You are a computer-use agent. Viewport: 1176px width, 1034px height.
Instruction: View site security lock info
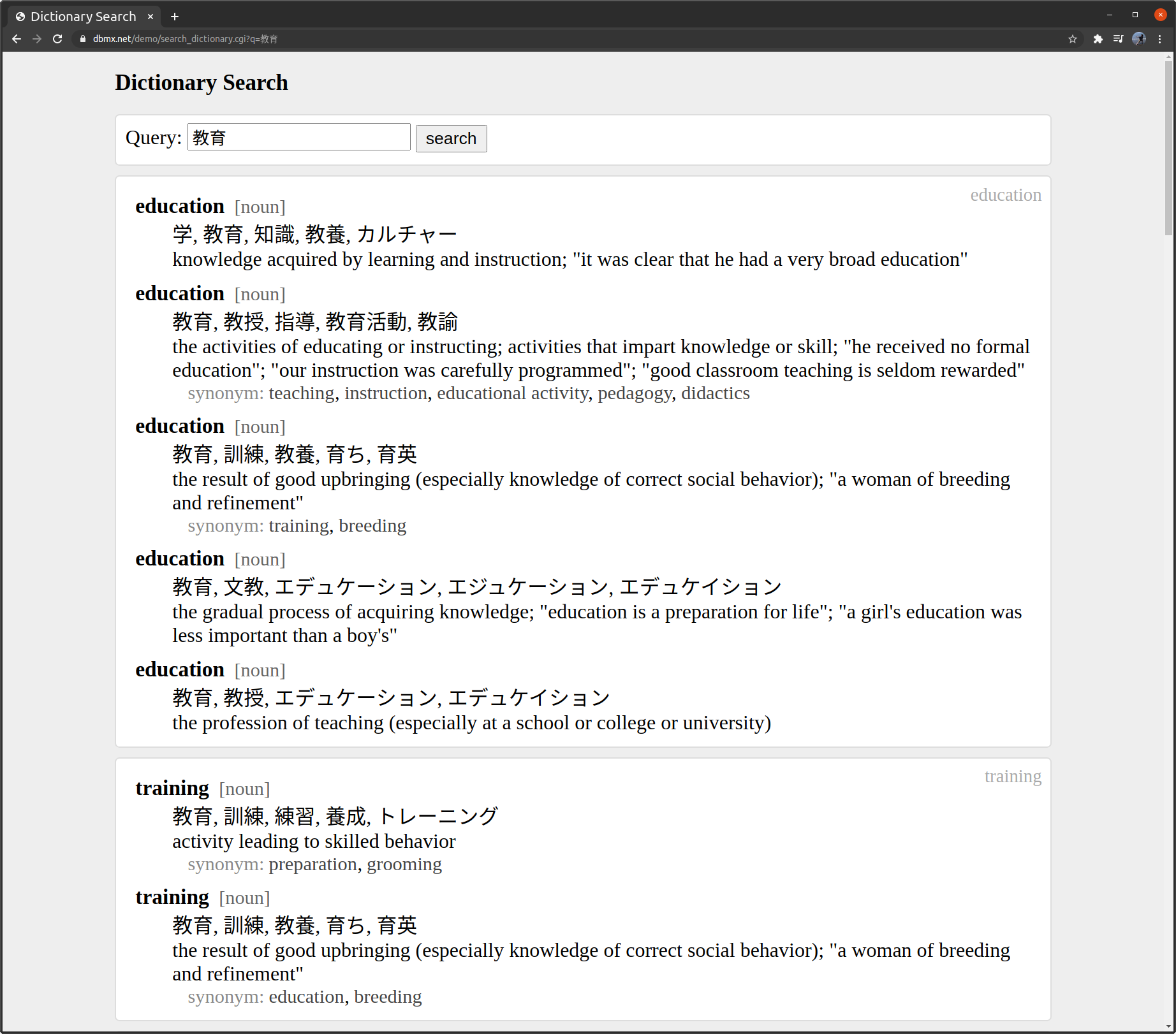click(83, 39)
